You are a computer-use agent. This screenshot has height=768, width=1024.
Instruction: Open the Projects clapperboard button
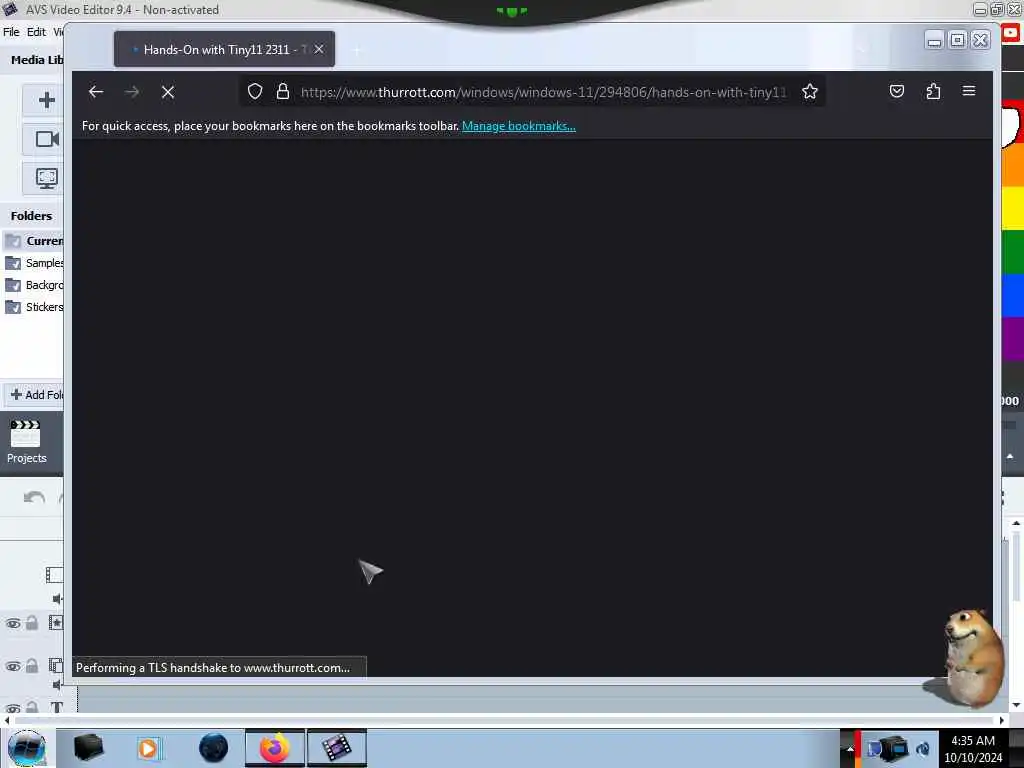(26, 441)
